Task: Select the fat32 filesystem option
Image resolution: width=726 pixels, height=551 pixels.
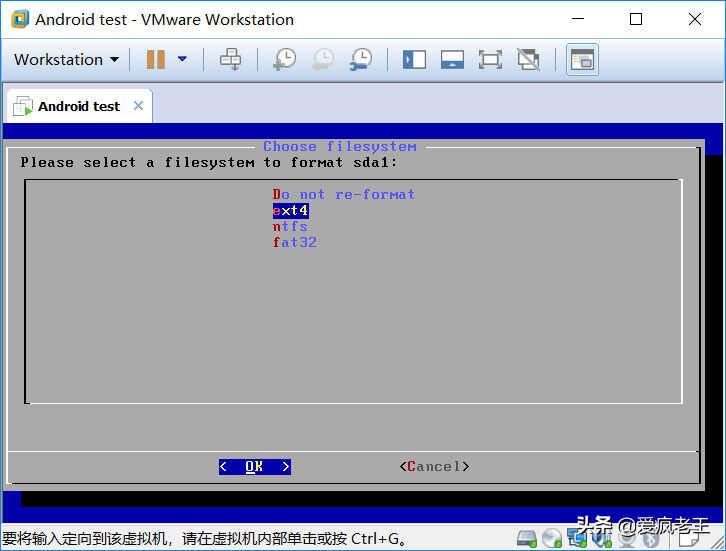Action: tap(294, 242)
